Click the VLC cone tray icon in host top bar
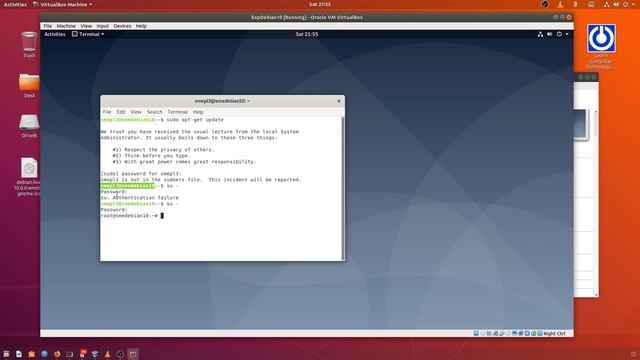 [560, 4]
